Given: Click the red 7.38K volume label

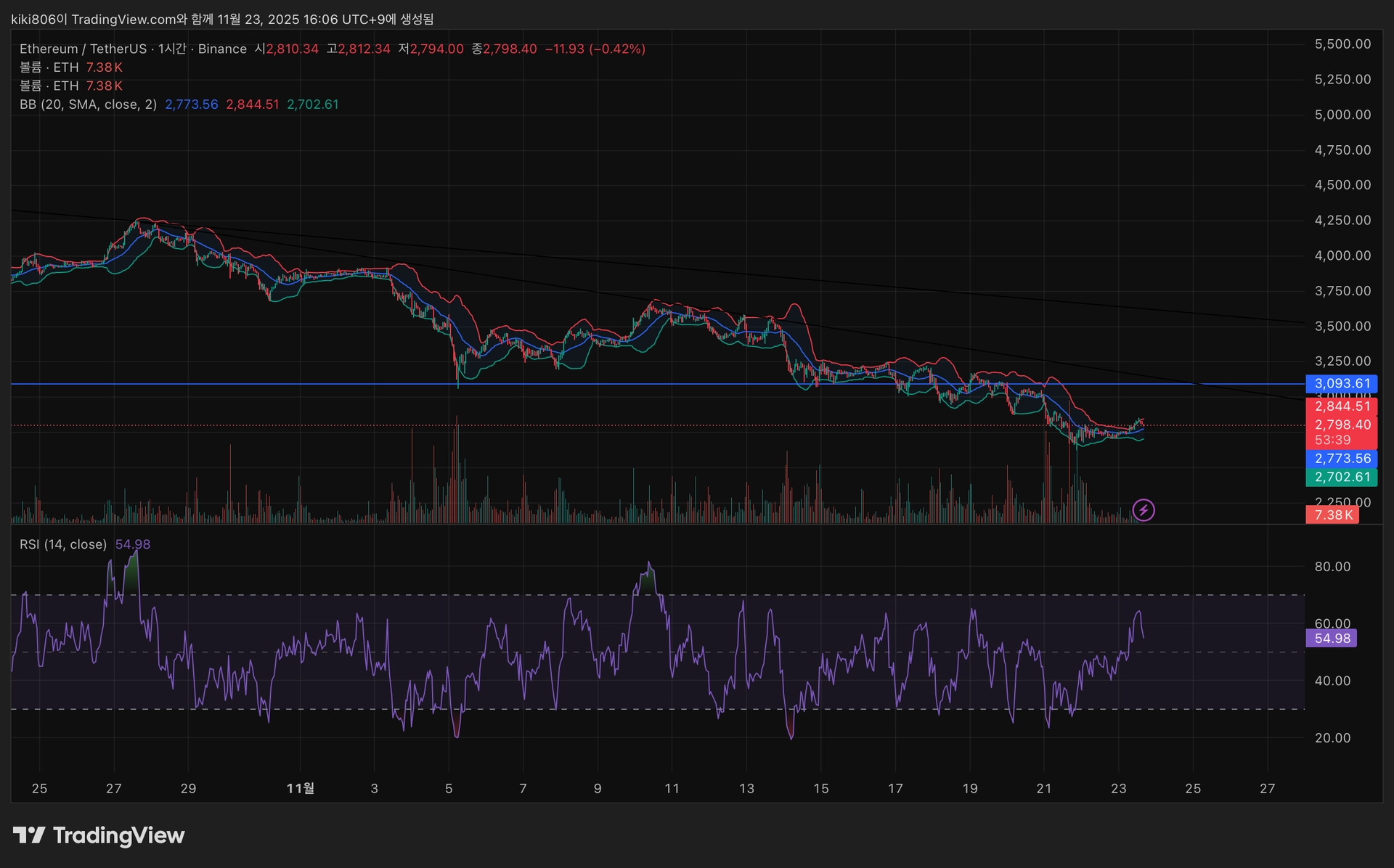Looking at the screenshot, I should click(1332, 515).
